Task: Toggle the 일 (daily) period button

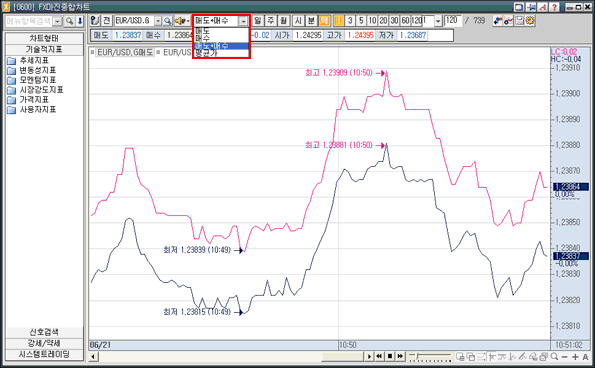Action: coord(258,20)
